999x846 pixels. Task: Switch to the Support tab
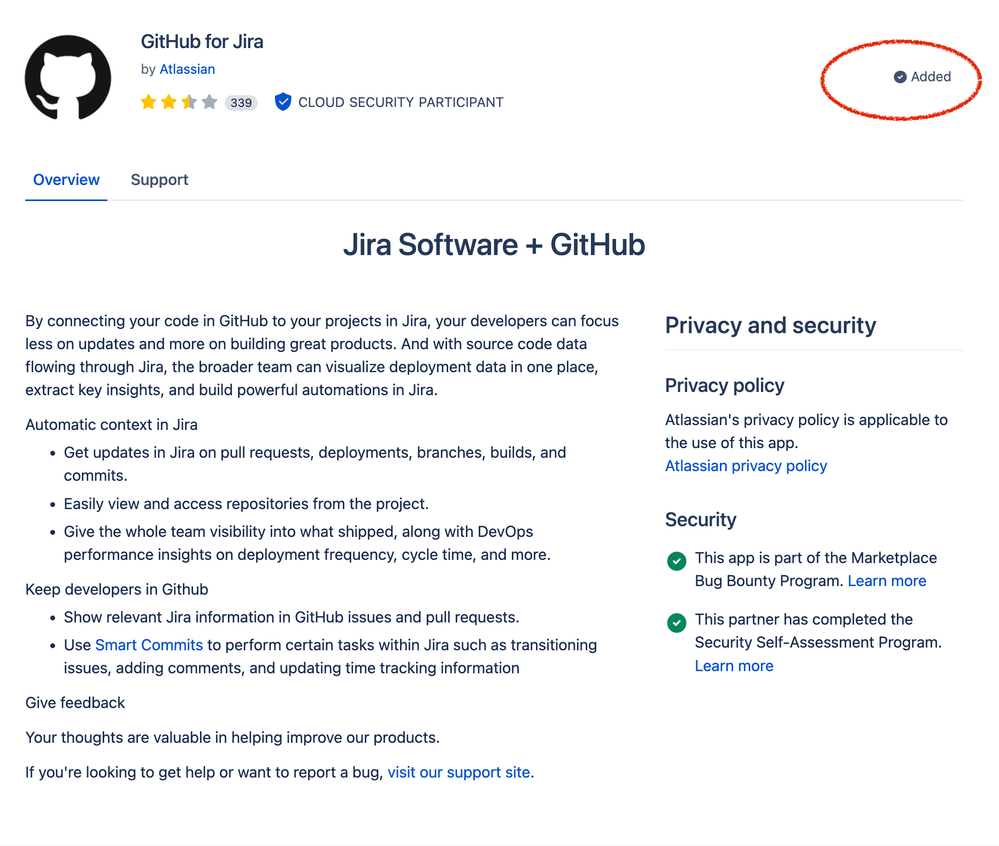159,180
